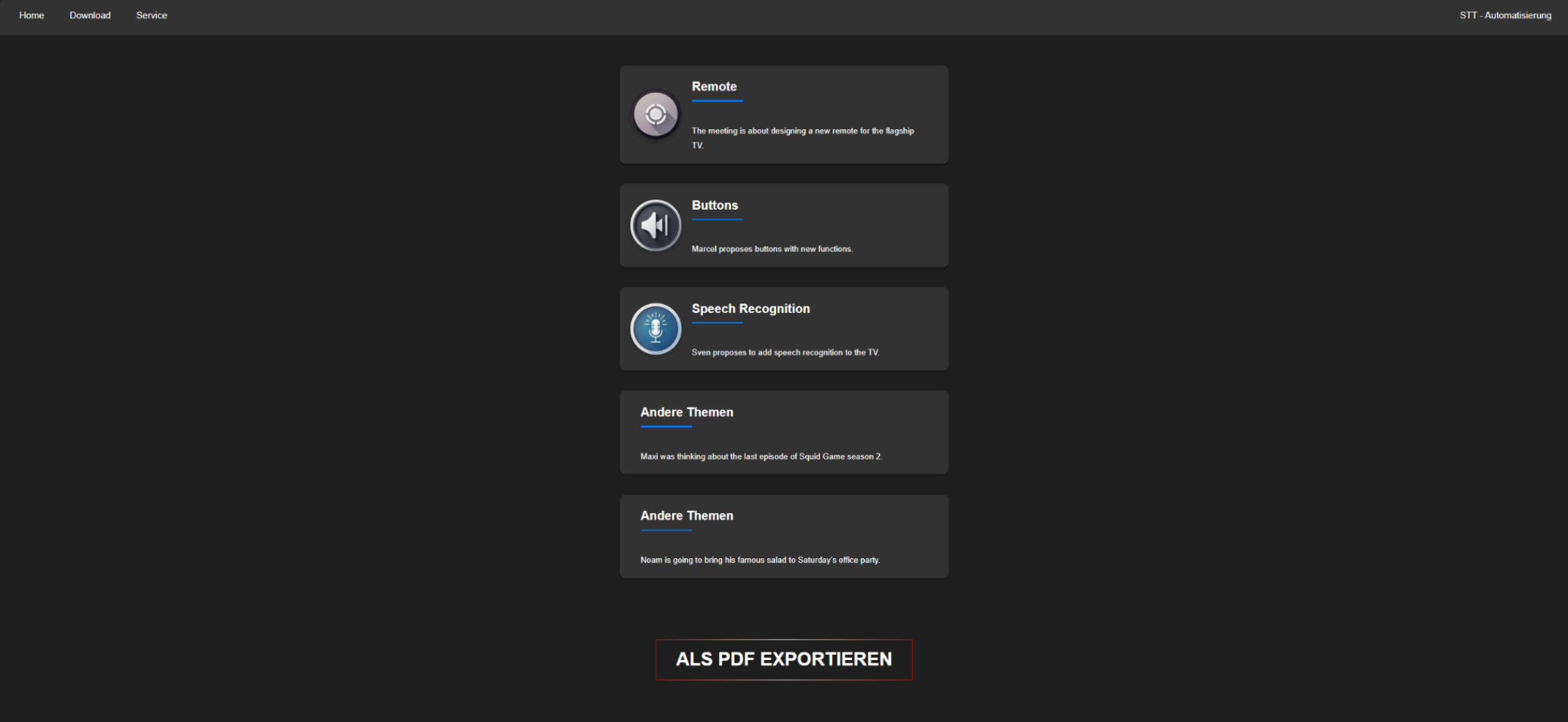Select Service from the navigation bar
The image size is (1568, 722).
tap(151, 15)
